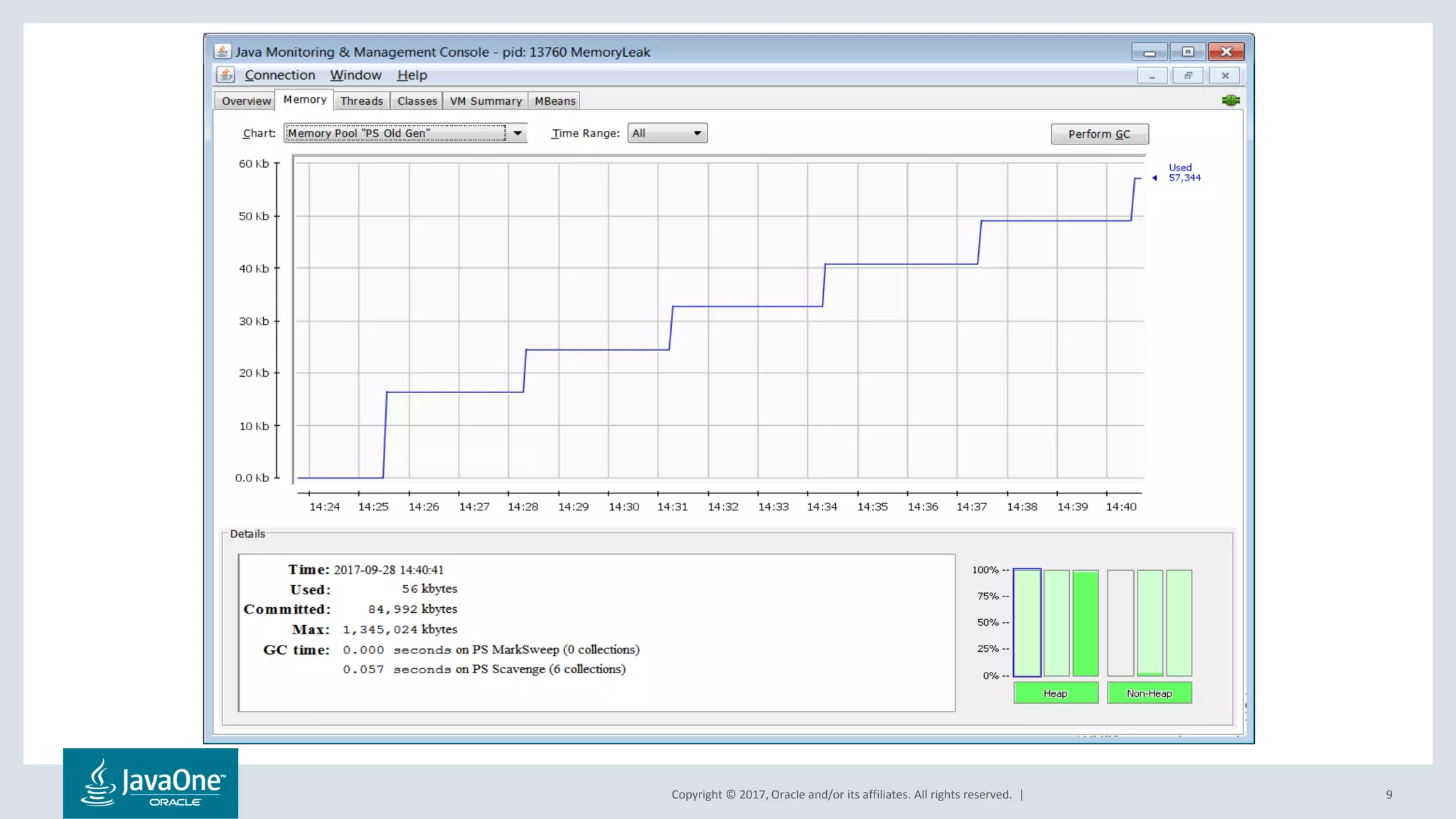Select the first heap pool bar outlined in blue
Image resolution: width=1456 pixels, height=819 pixels.
coord(1027,622)
